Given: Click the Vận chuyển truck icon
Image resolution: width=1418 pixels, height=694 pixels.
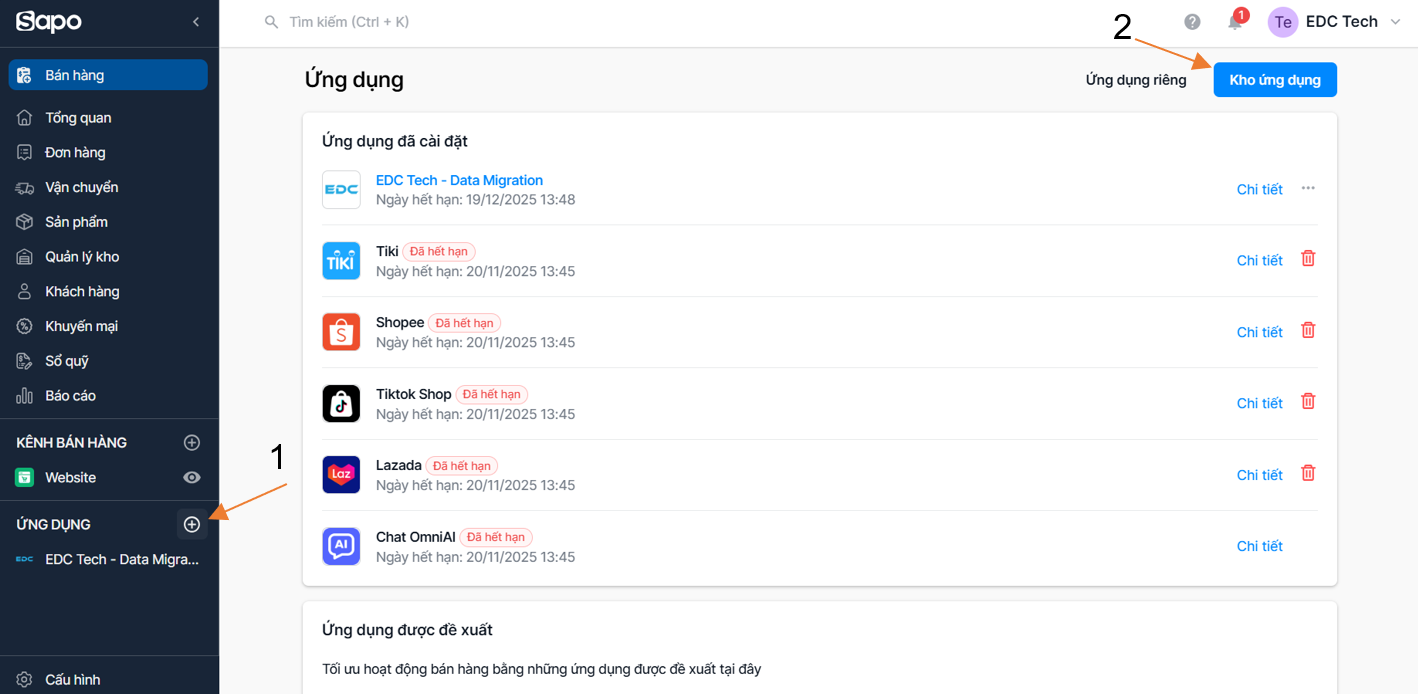Looking at the screenshot, I should [x=25, y=187].
